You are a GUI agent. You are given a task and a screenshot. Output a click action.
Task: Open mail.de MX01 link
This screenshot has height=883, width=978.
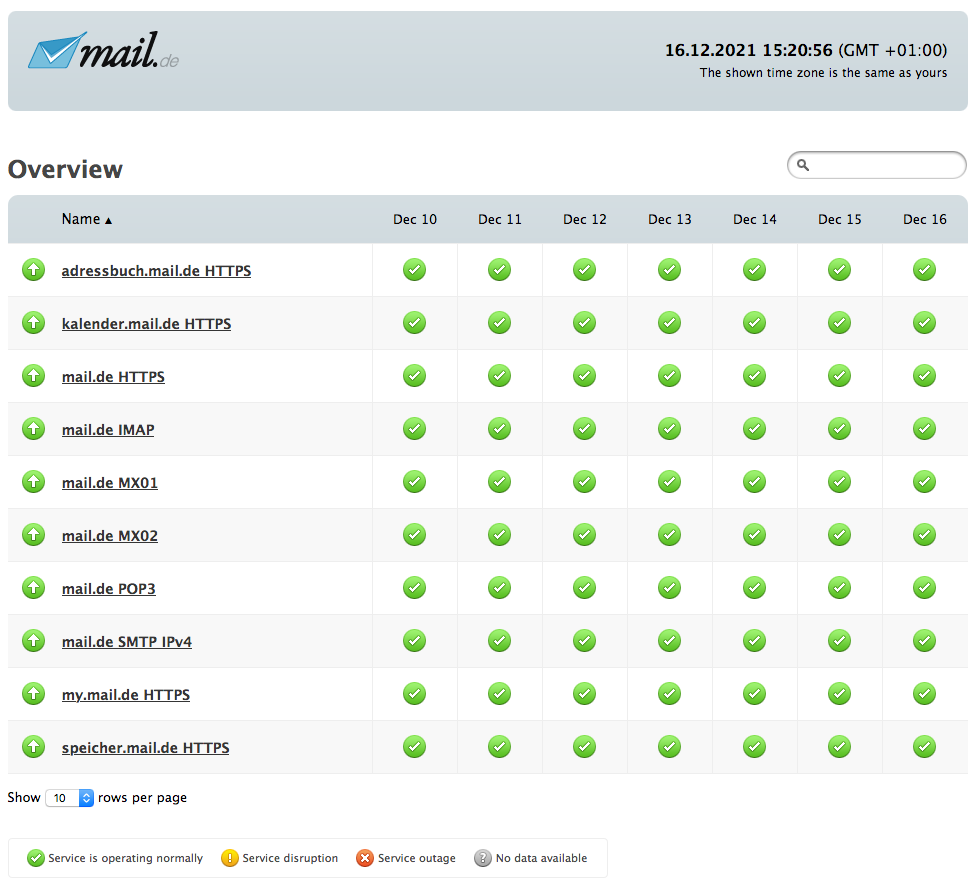tap(110, 483)
